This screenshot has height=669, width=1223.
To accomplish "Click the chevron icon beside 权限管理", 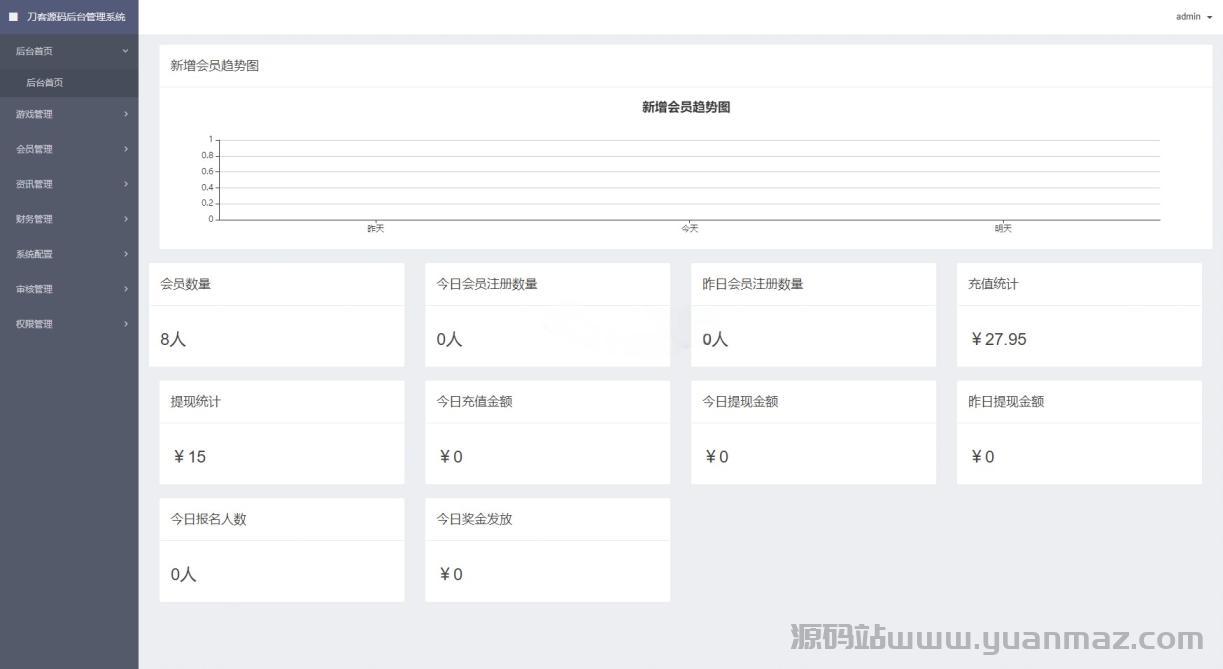I will point(125,324).
